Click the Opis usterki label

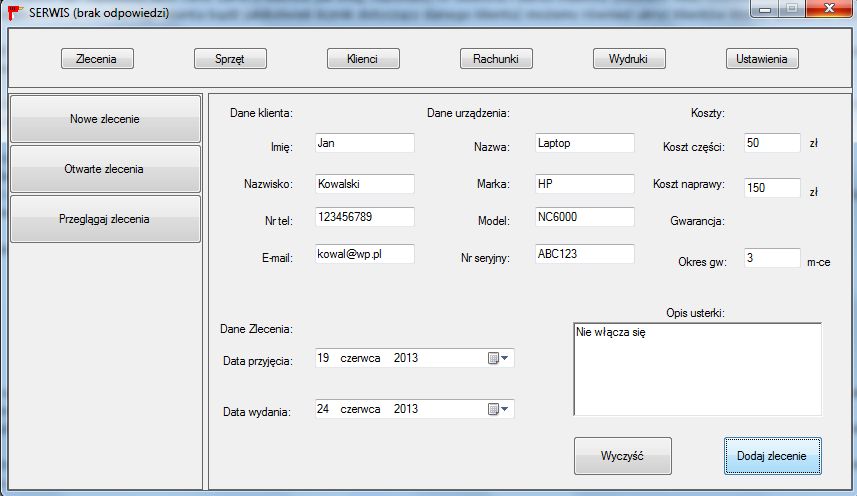695,313
